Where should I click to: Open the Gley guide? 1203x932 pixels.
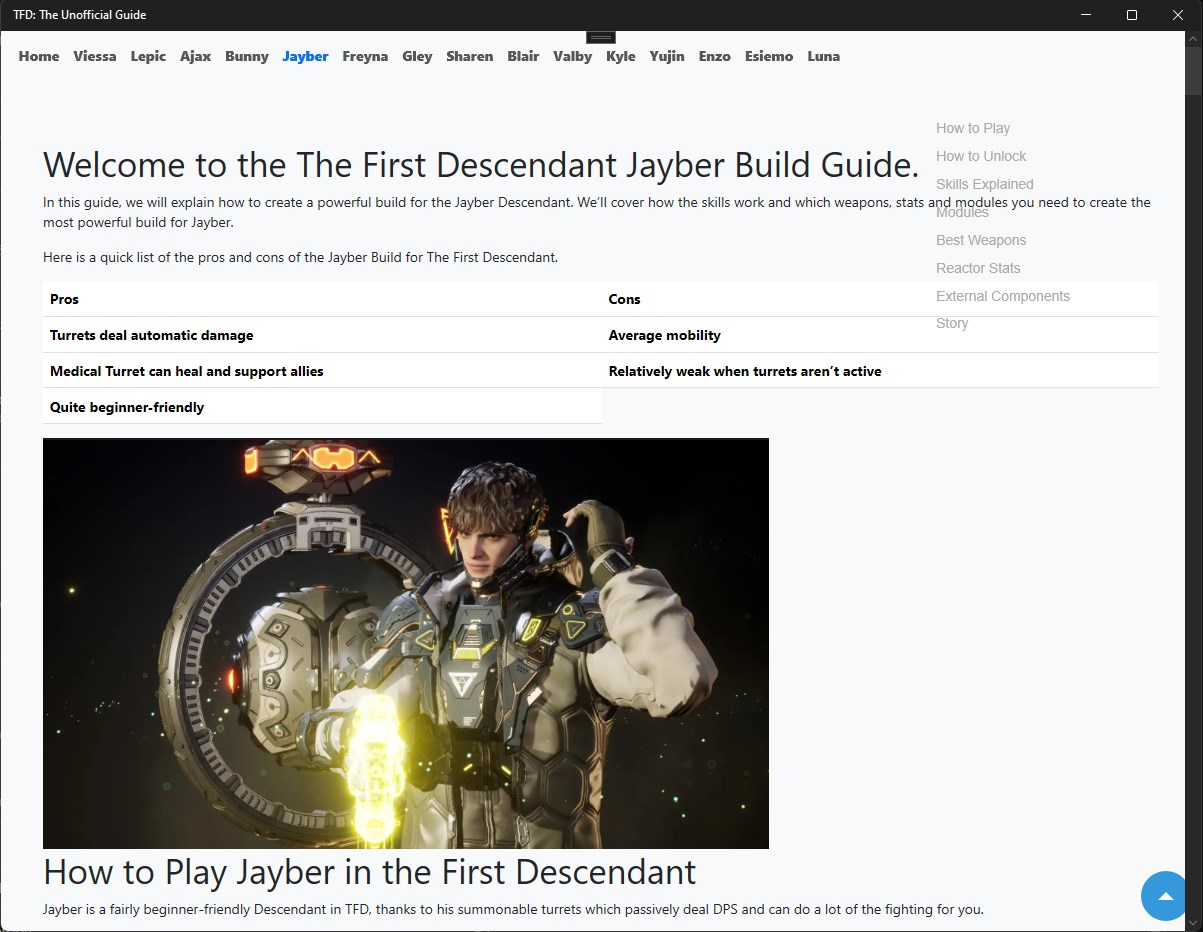(x=417, y=56)
